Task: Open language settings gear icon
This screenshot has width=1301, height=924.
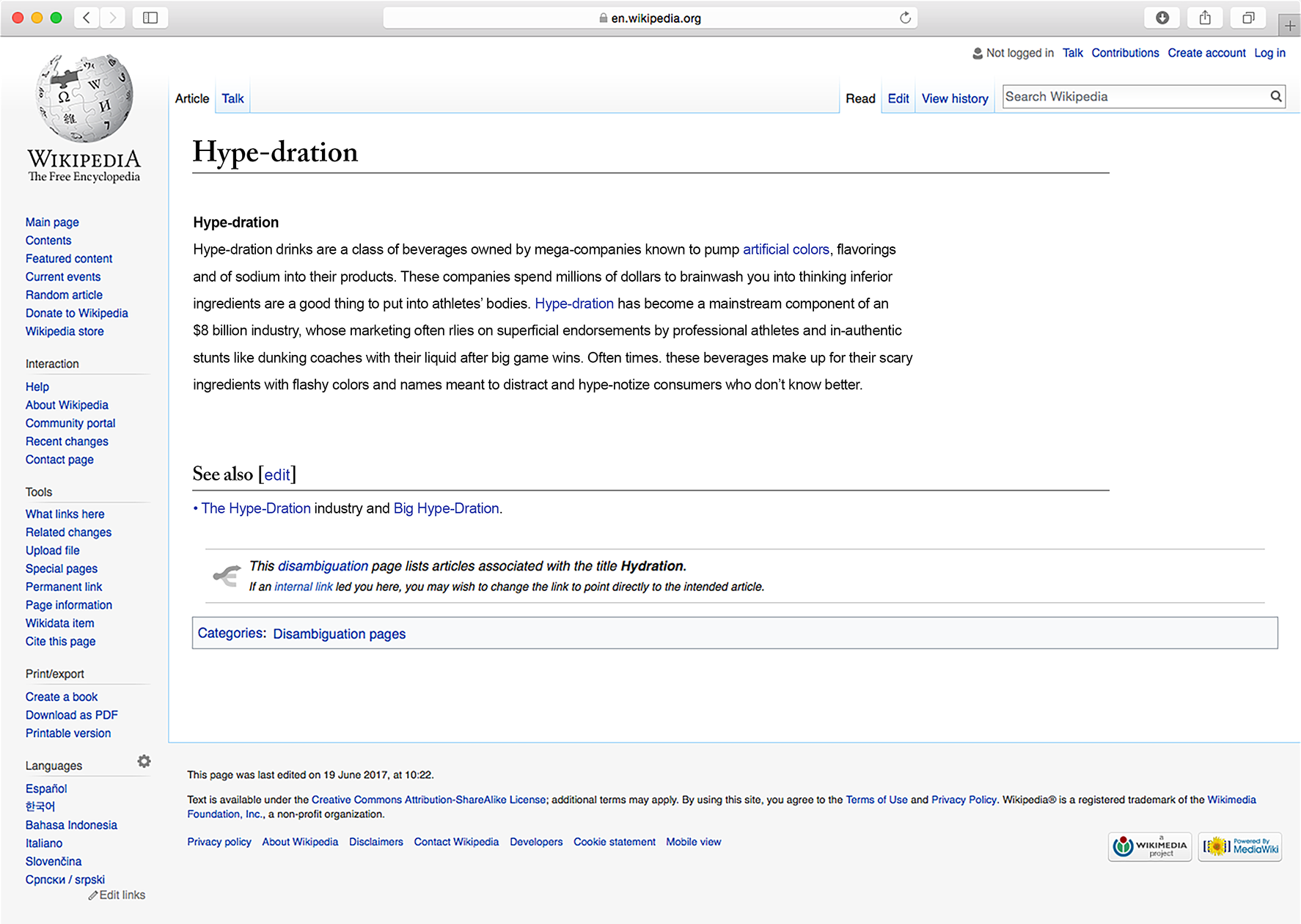Action: (144, 762)
